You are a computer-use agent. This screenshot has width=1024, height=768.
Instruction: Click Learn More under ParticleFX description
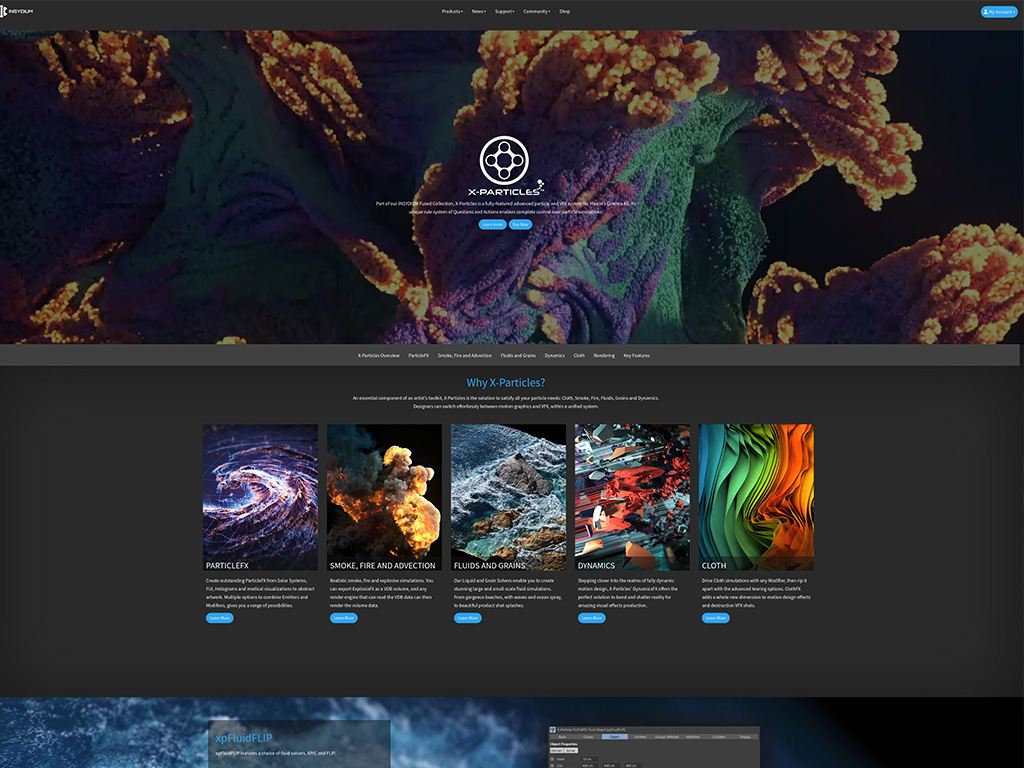pos(219,618)
